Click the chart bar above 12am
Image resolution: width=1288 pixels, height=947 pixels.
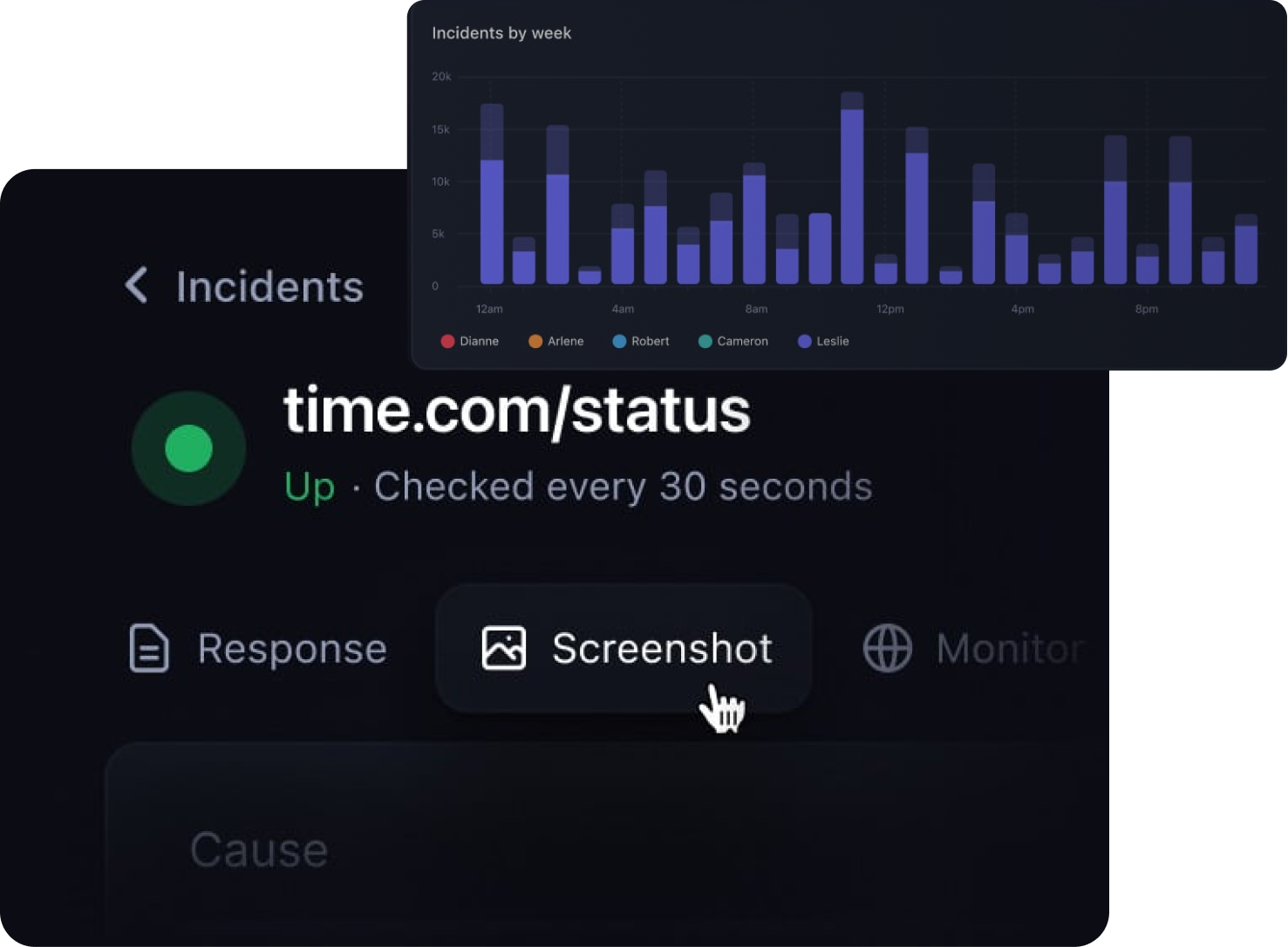coord(492,194)
